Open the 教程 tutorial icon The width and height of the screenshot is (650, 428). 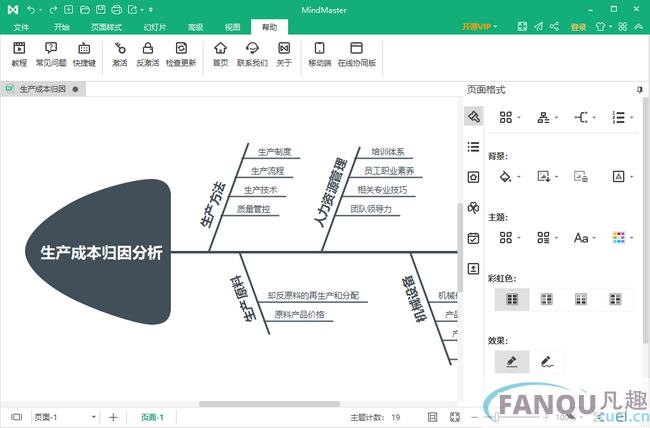19,54
